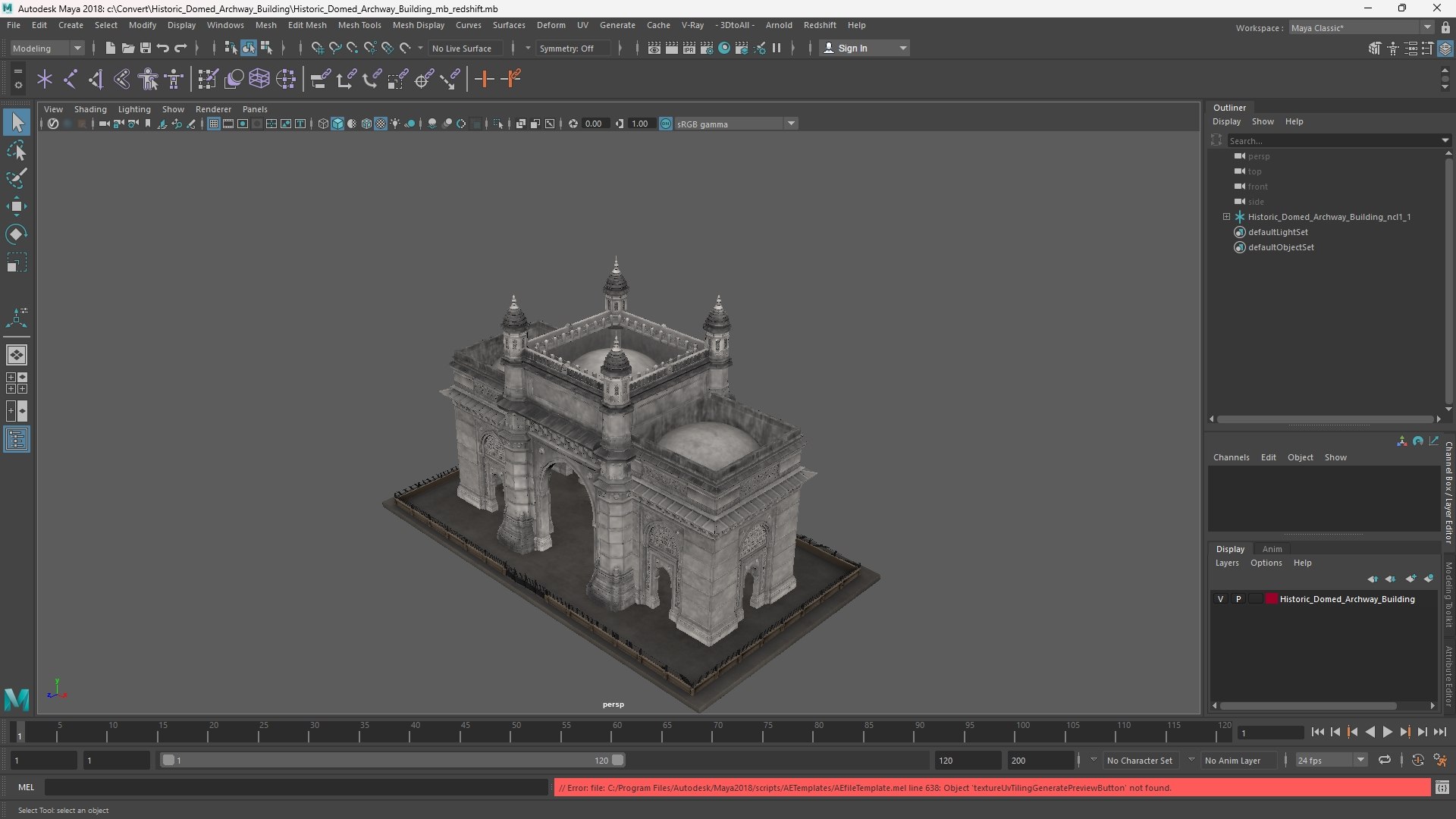The width and height of the screenshot is (1456, 819).
Task: Select defaultLightSet in the Outliner
Action: pos(1278,232)
